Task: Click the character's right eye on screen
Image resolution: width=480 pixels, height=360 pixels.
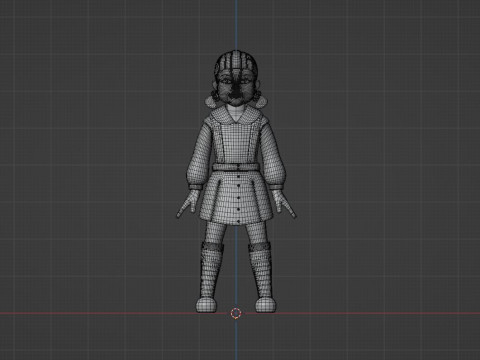Action: click(246, 81)
